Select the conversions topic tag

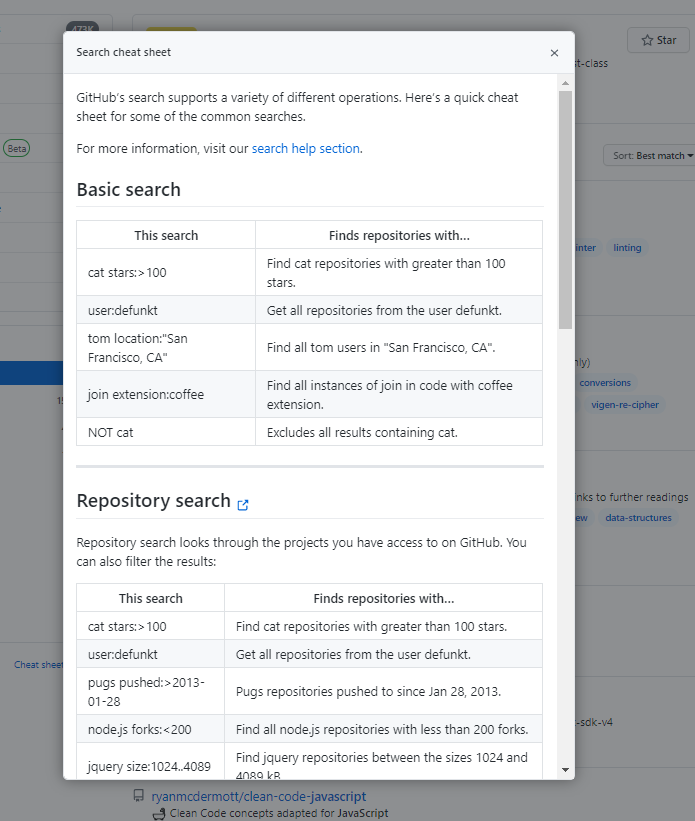[x=605, y=383]
